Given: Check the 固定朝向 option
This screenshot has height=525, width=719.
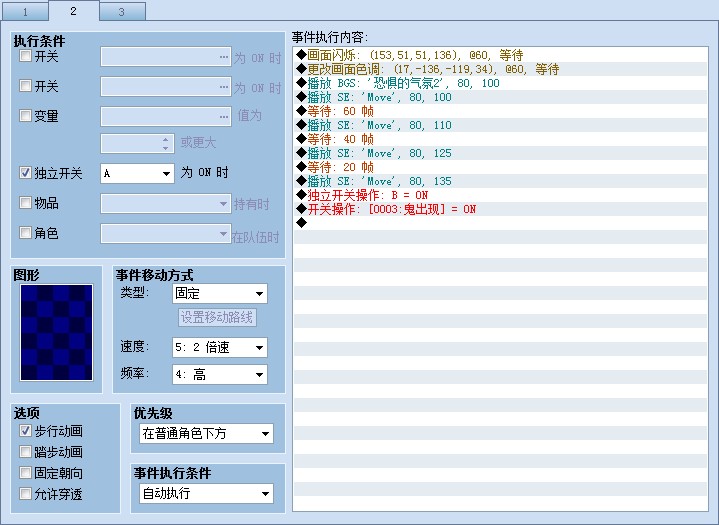Looking at the screenshot, I should click(x=25, y=473).
